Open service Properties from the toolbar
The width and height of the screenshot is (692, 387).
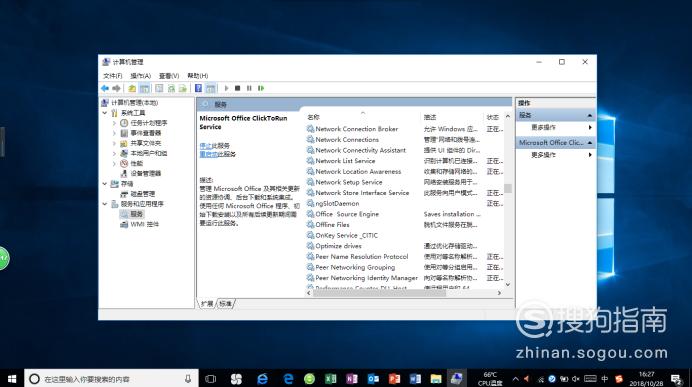(x=159, y=88)
